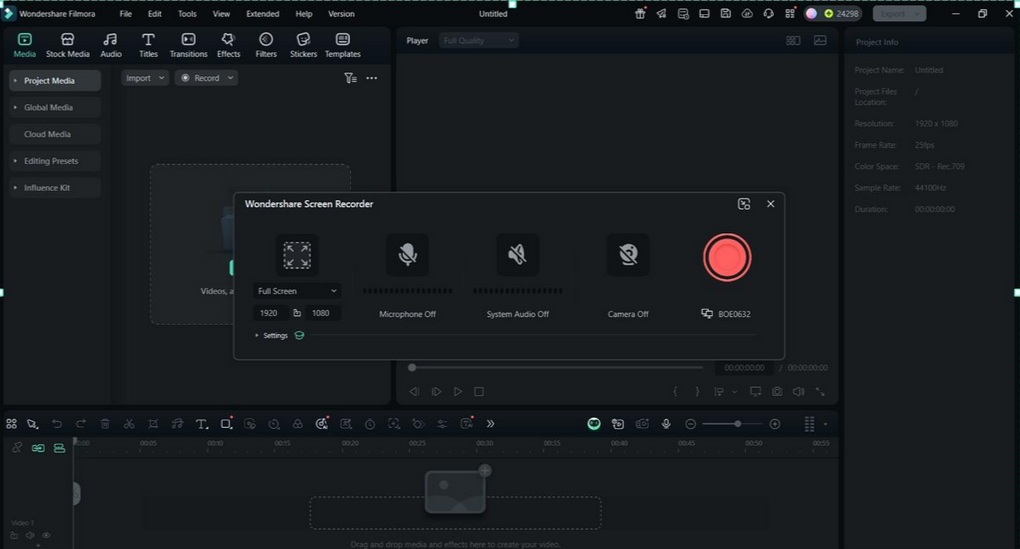The width and height of the screenshot is (1020, 549).
Task: Step back one frame in player
Action: tap(414, 392)
